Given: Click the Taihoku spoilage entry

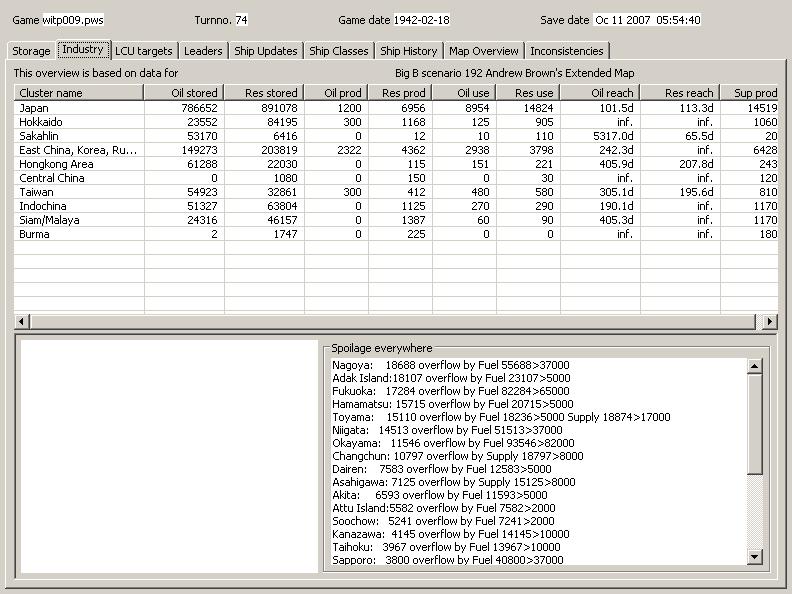Looking at the screenshot, I should (x=446, y=548).
